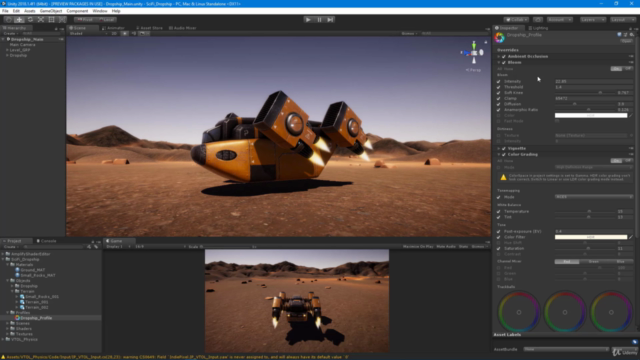The image size is (640, 360).
Task: Expand the Ambient Occlusion section
Action: (498, 56)
